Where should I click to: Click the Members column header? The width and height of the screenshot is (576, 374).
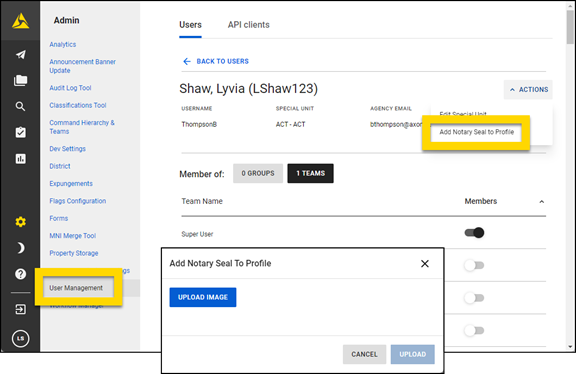pos(480,201)
